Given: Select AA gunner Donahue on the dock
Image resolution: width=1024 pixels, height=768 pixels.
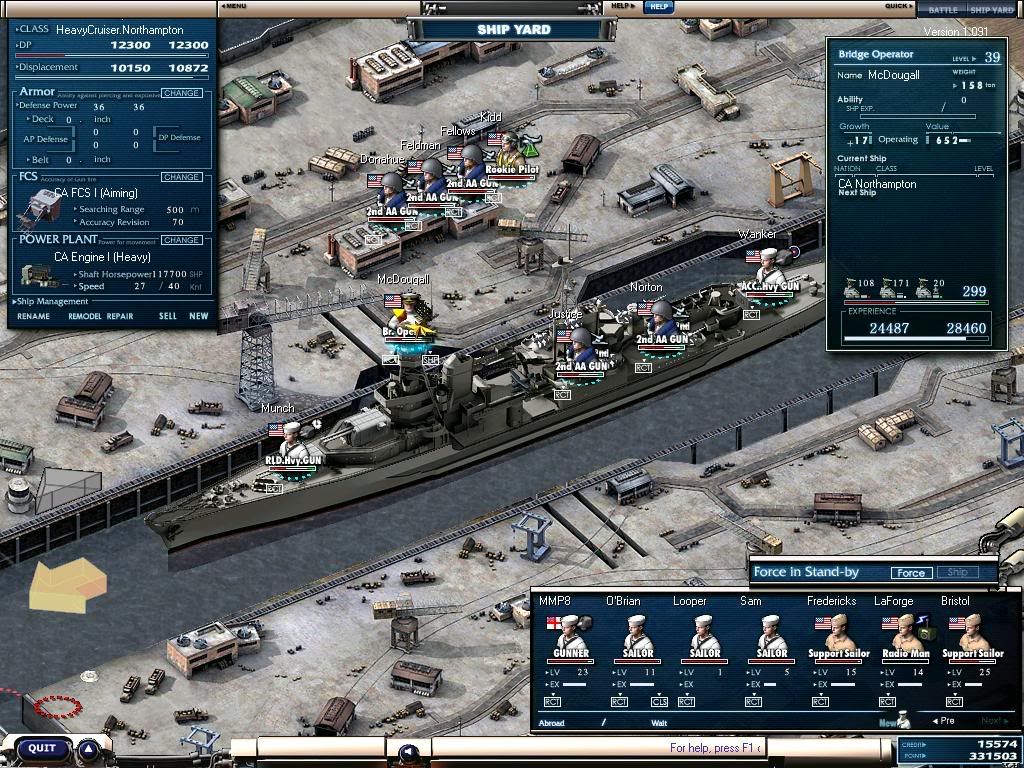Looking at the screenshot, I should click(391, 195).
